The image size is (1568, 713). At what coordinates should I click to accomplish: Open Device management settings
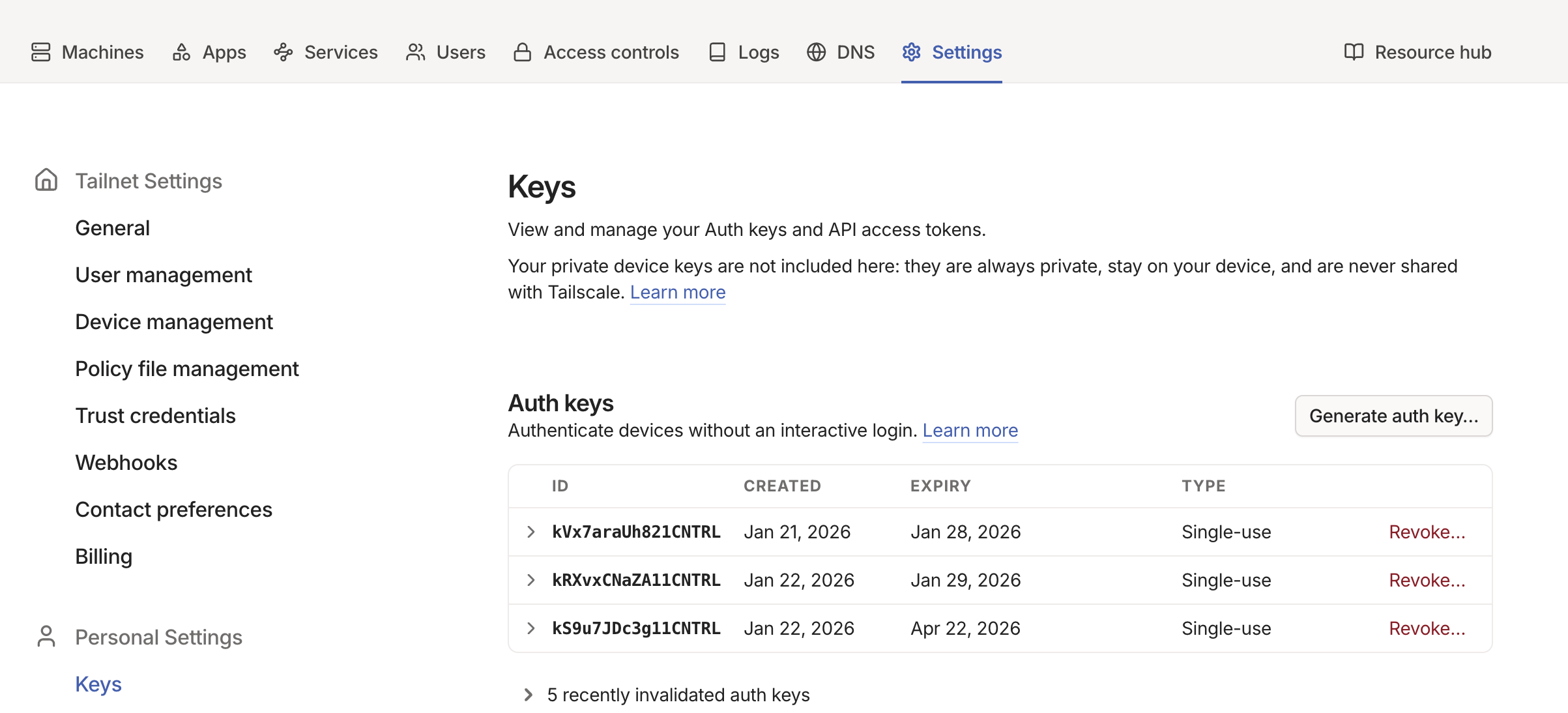point(174,322)
